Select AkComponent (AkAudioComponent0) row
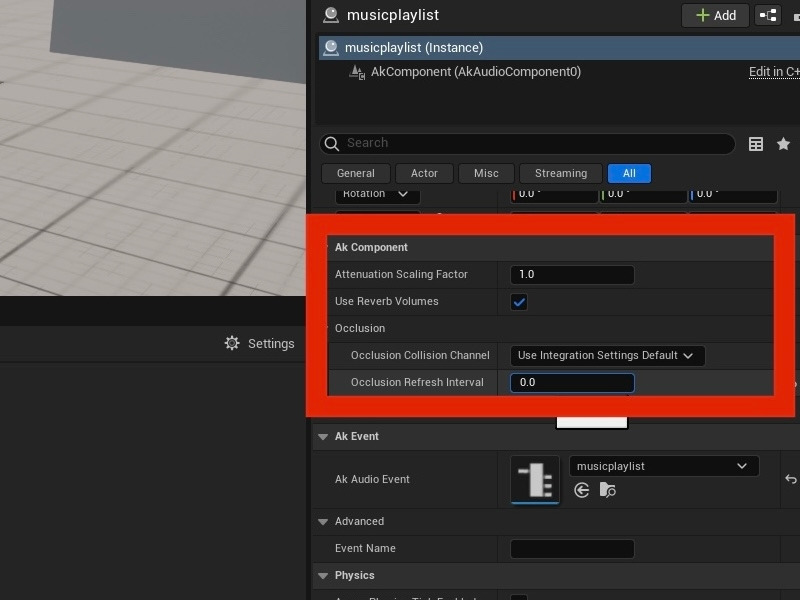The image size is (800, 600). click(x=559, y=72)
